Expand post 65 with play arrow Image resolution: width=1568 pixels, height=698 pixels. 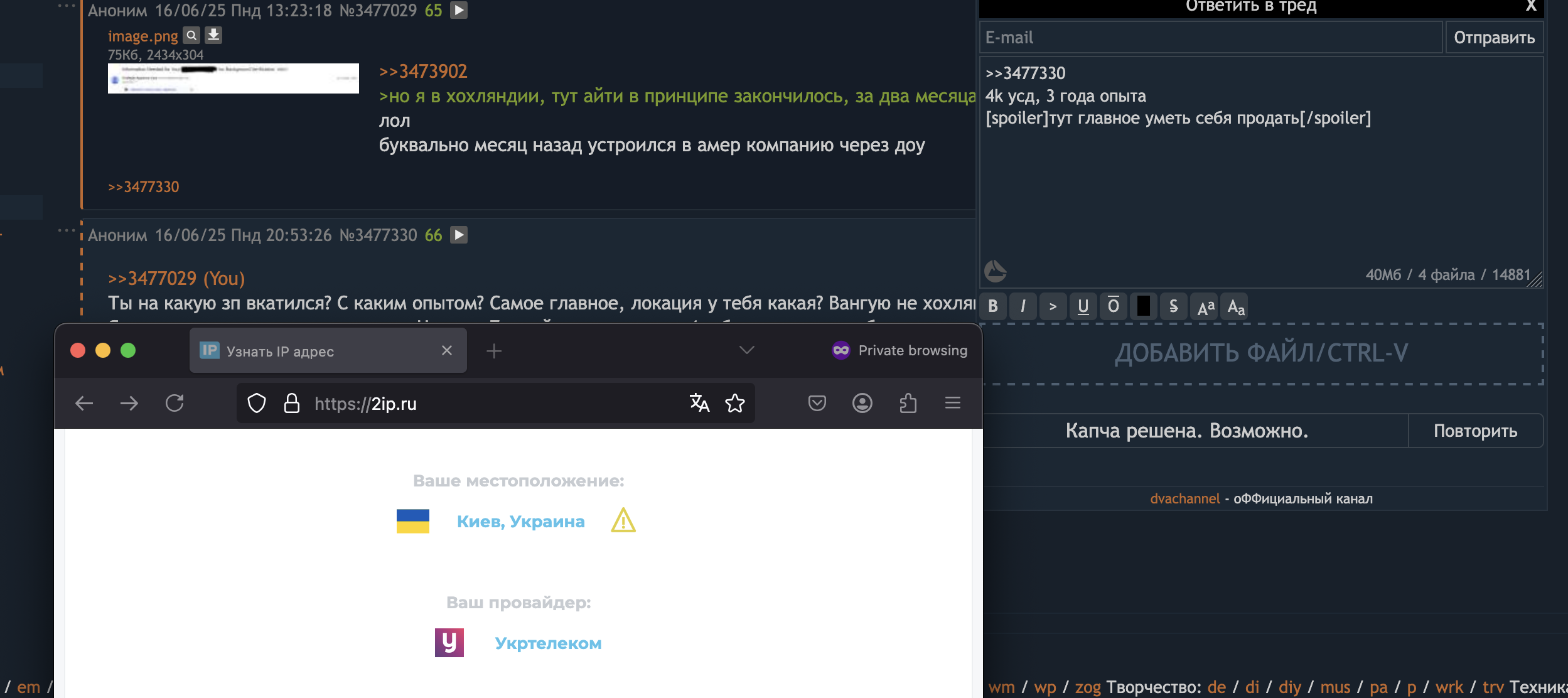pos(459,10)
